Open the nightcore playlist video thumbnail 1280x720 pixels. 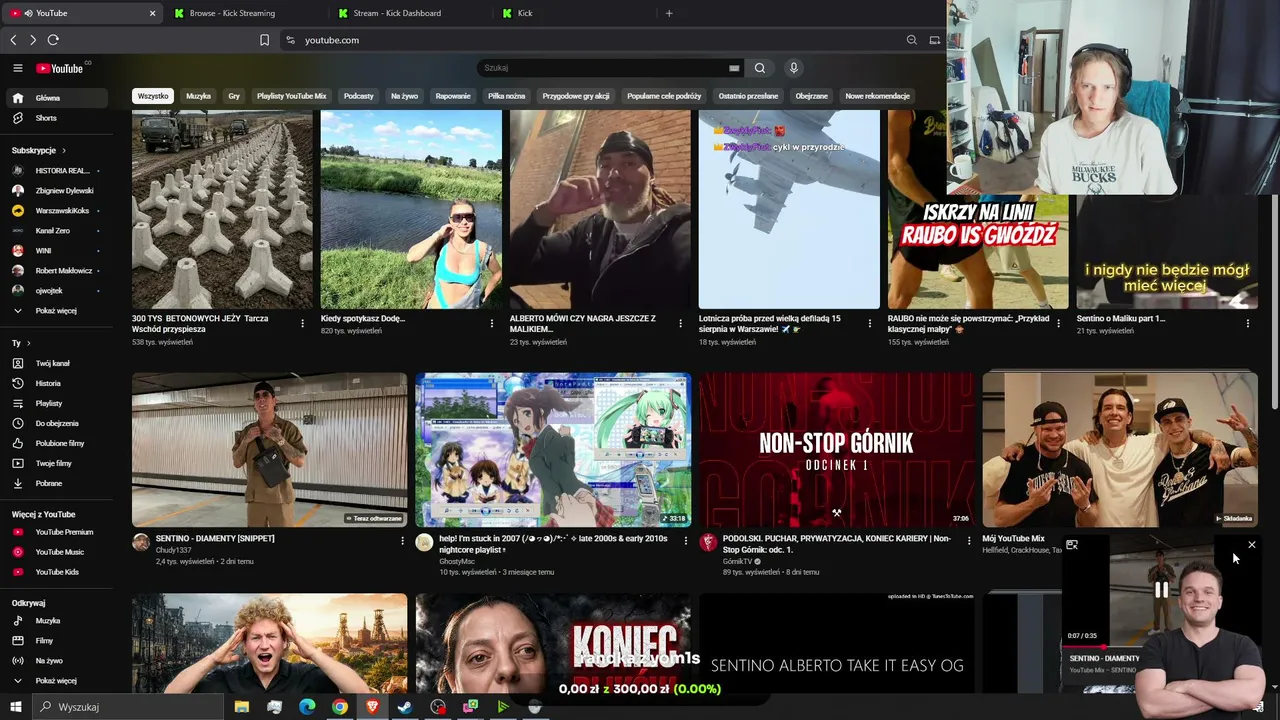553,449
